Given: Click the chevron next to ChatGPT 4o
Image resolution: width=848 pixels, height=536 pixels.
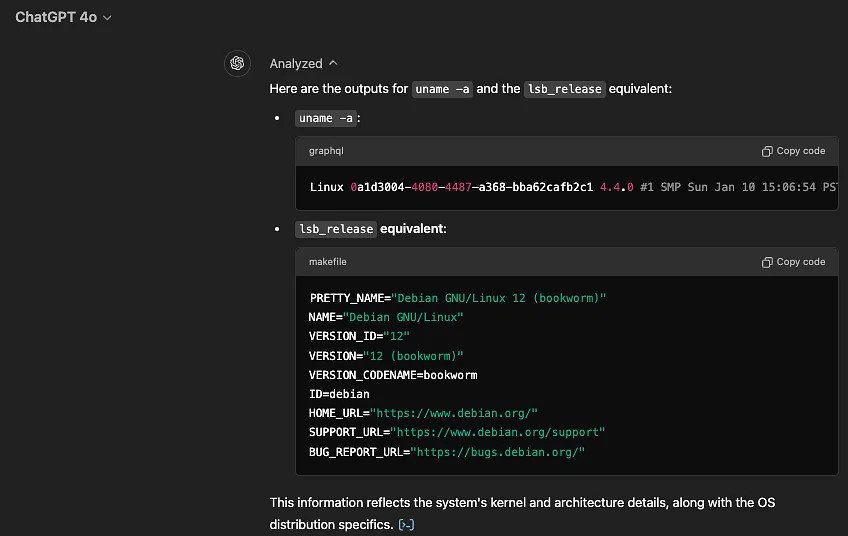Looking at the screenshot, I should [x=107, y=18].
